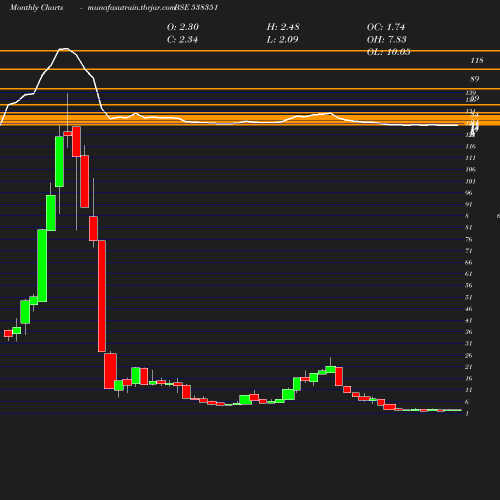500x500 pixels.
Task: Click the 89 label on upper axis
Action: click(x=475, y=79)
